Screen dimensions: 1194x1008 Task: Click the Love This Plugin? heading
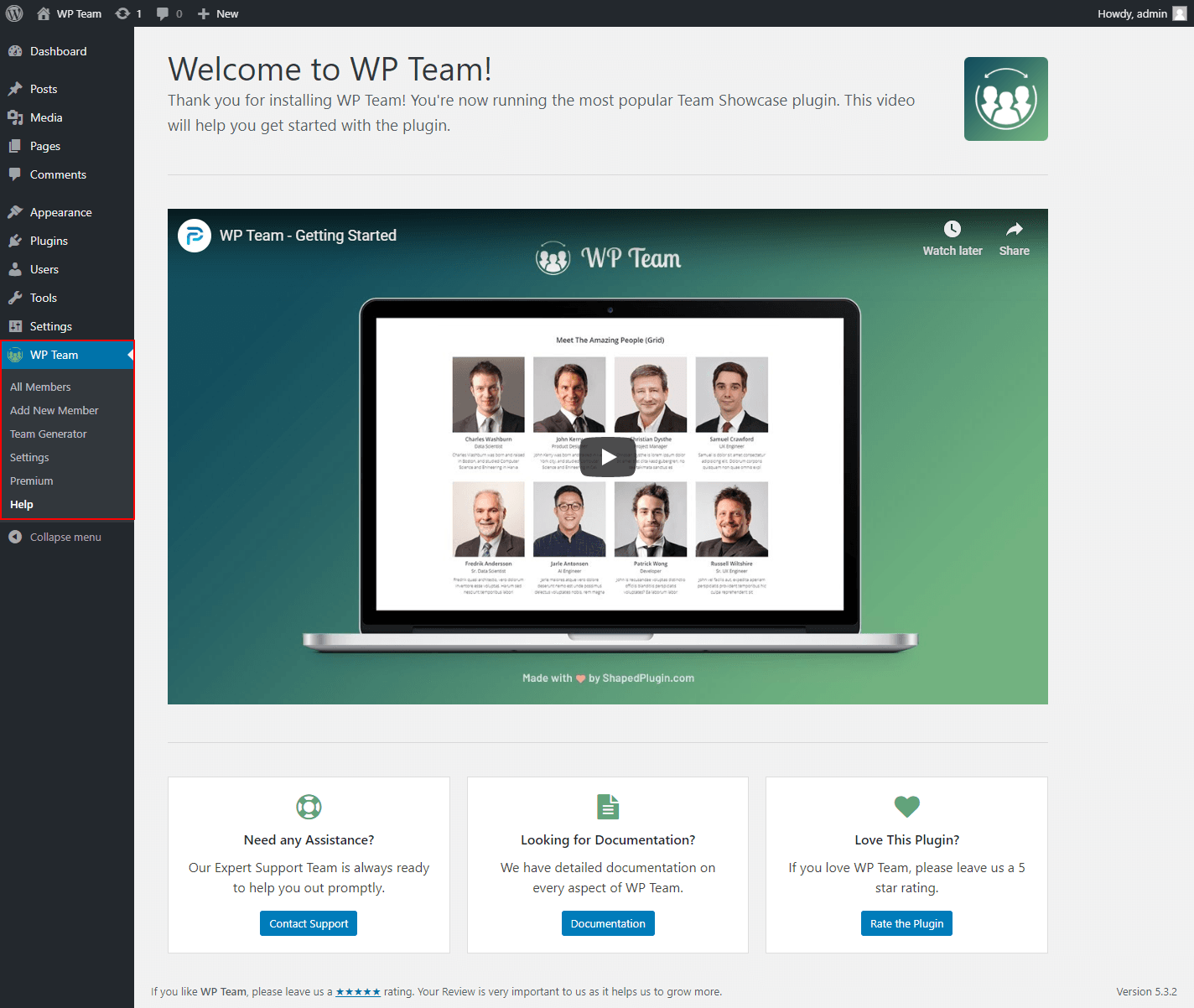(x=906, y=840)
